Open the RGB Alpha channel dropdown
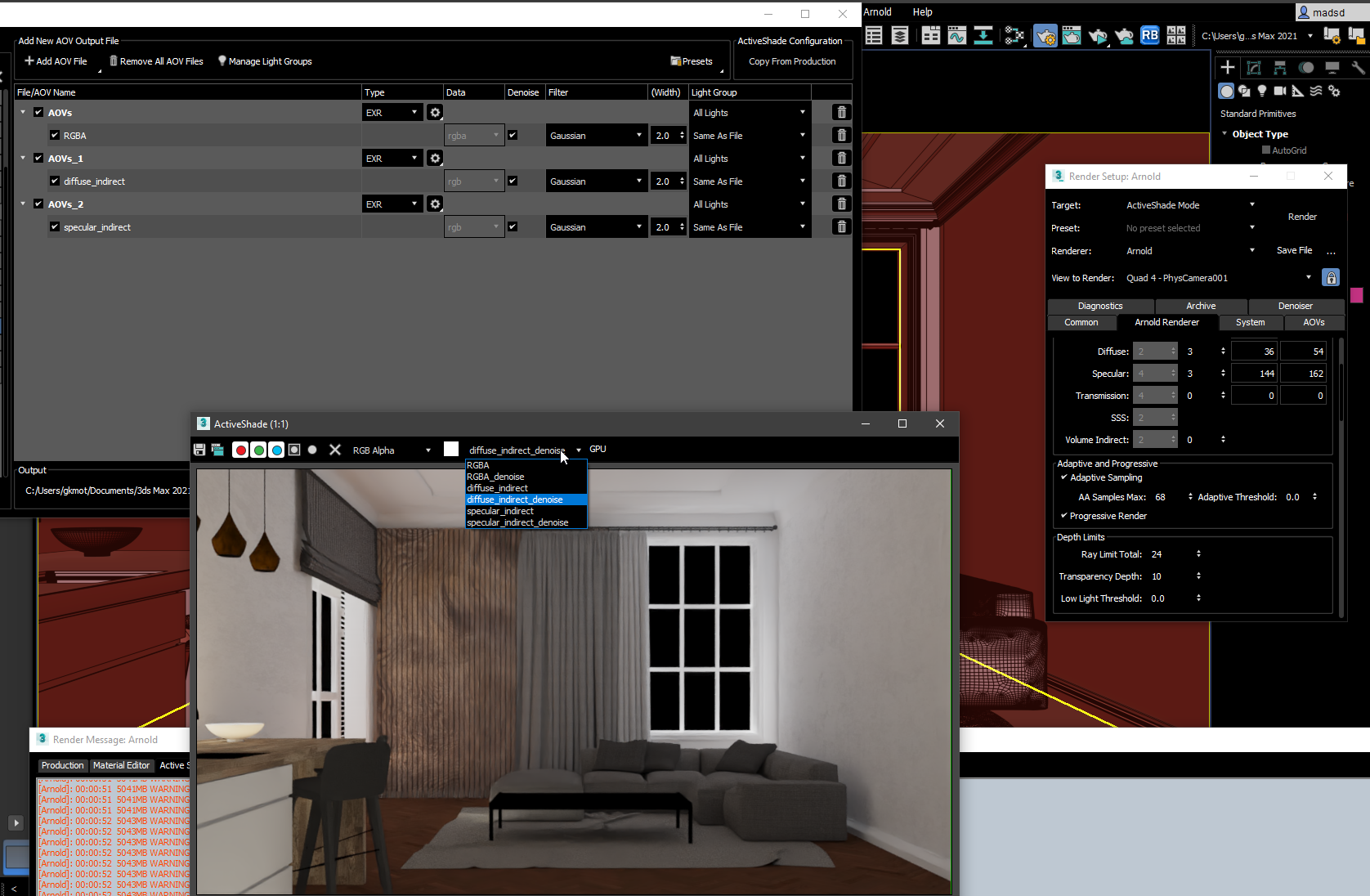 tap(391, 450)
